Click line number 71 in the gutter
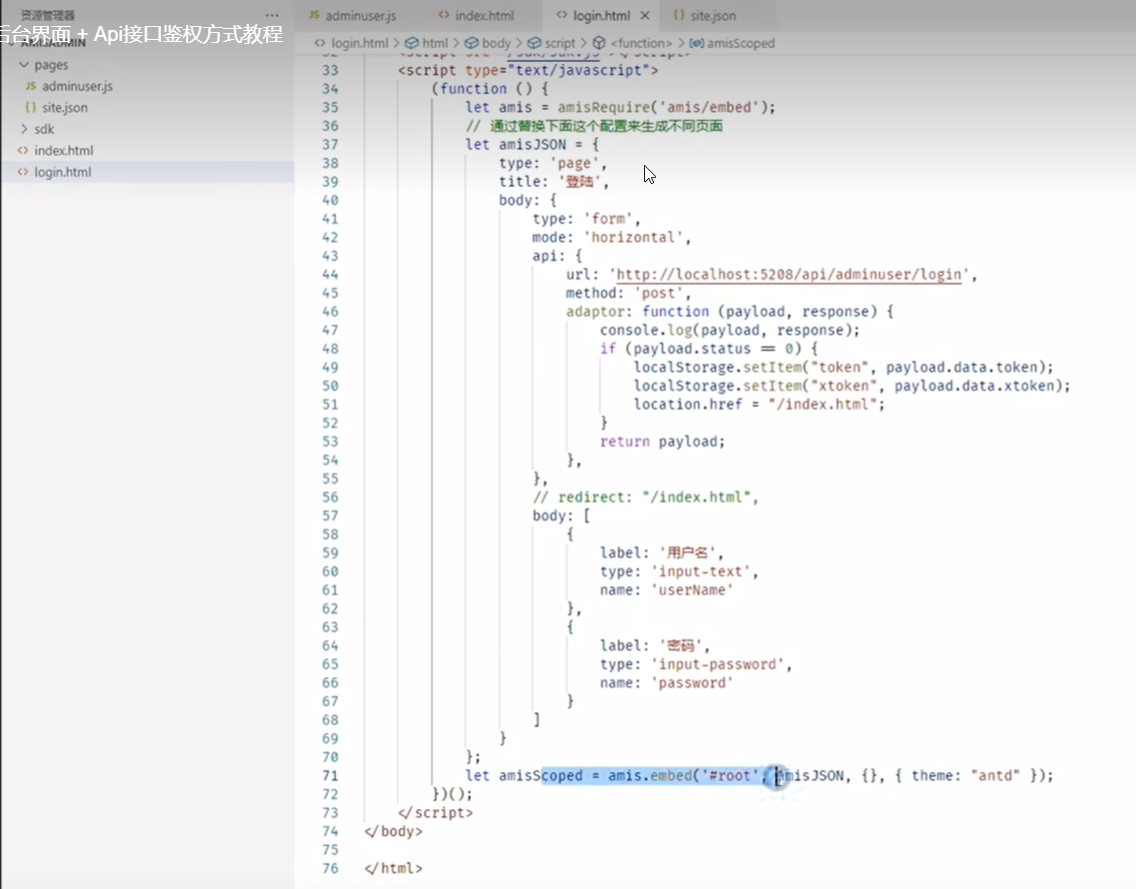Image resolution: width=1136 pixels, height=889 pixels. 330,776
